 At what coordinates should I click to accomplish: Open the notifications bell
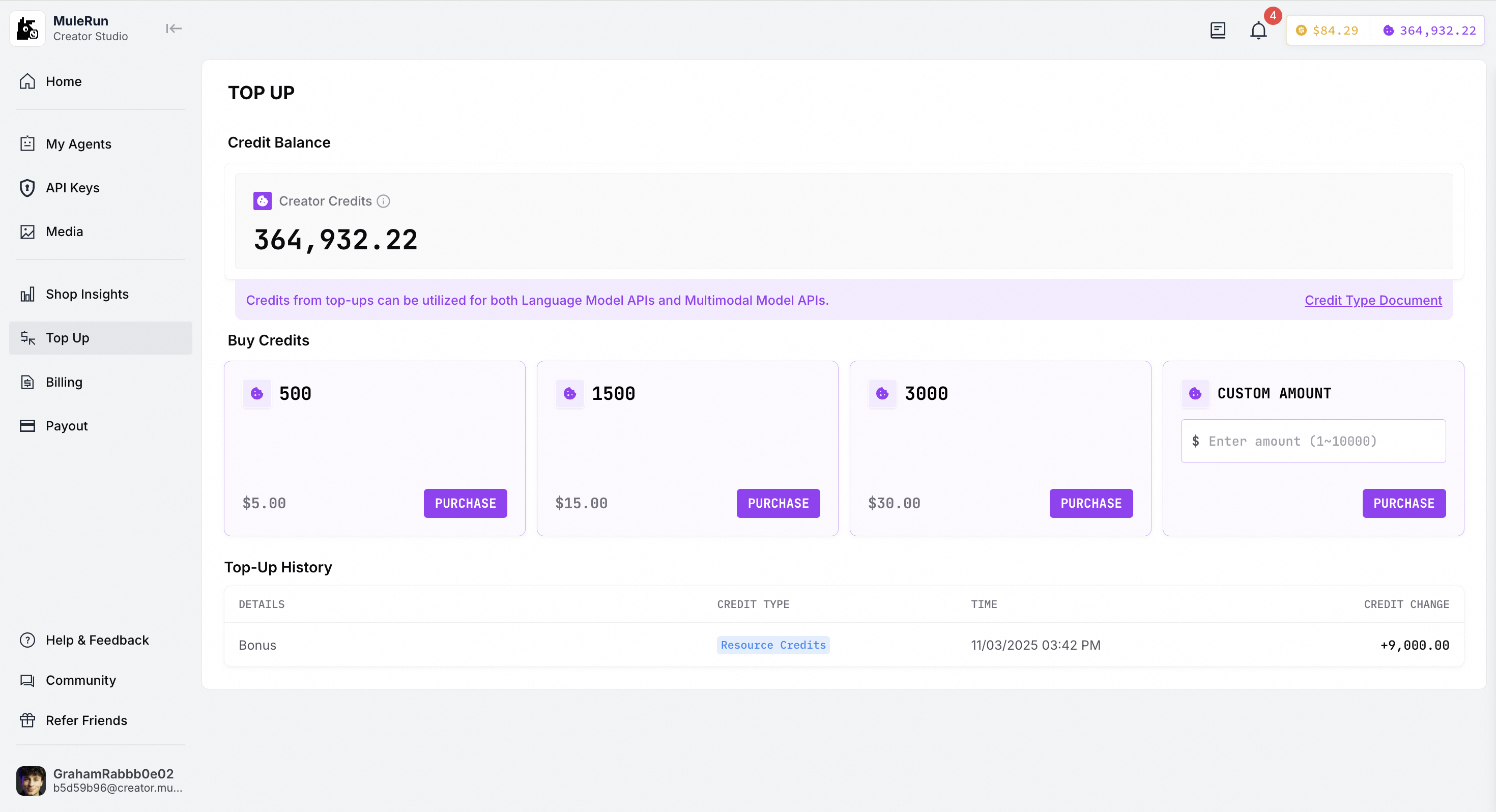point(1258,30)
